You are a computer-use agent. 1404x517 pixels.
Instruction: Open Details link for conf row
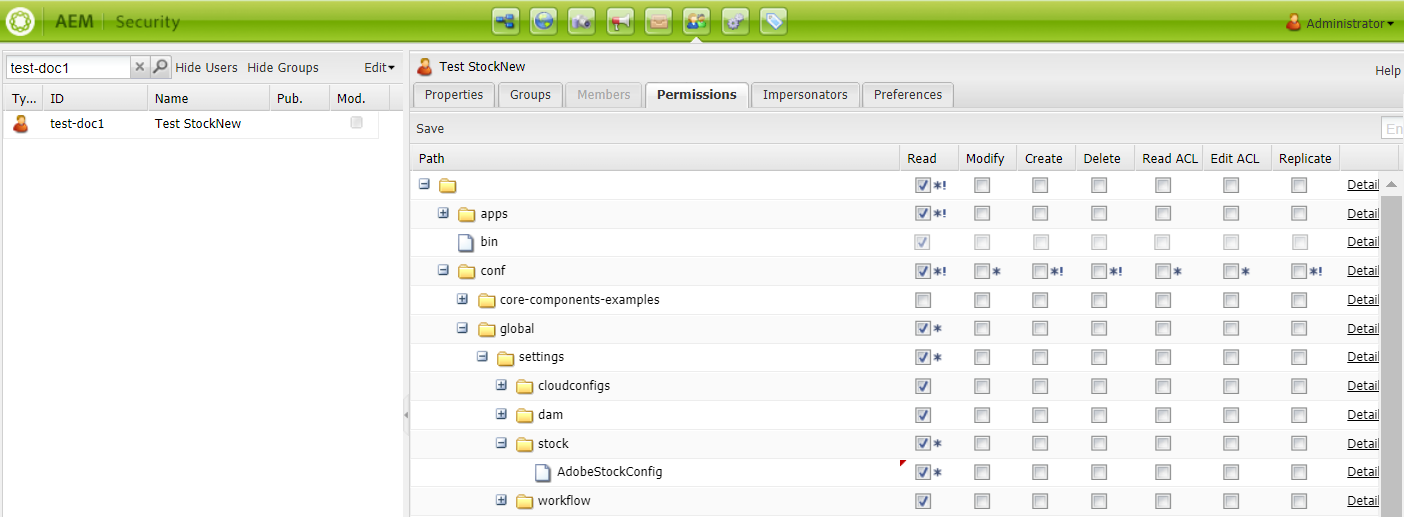1363,271
